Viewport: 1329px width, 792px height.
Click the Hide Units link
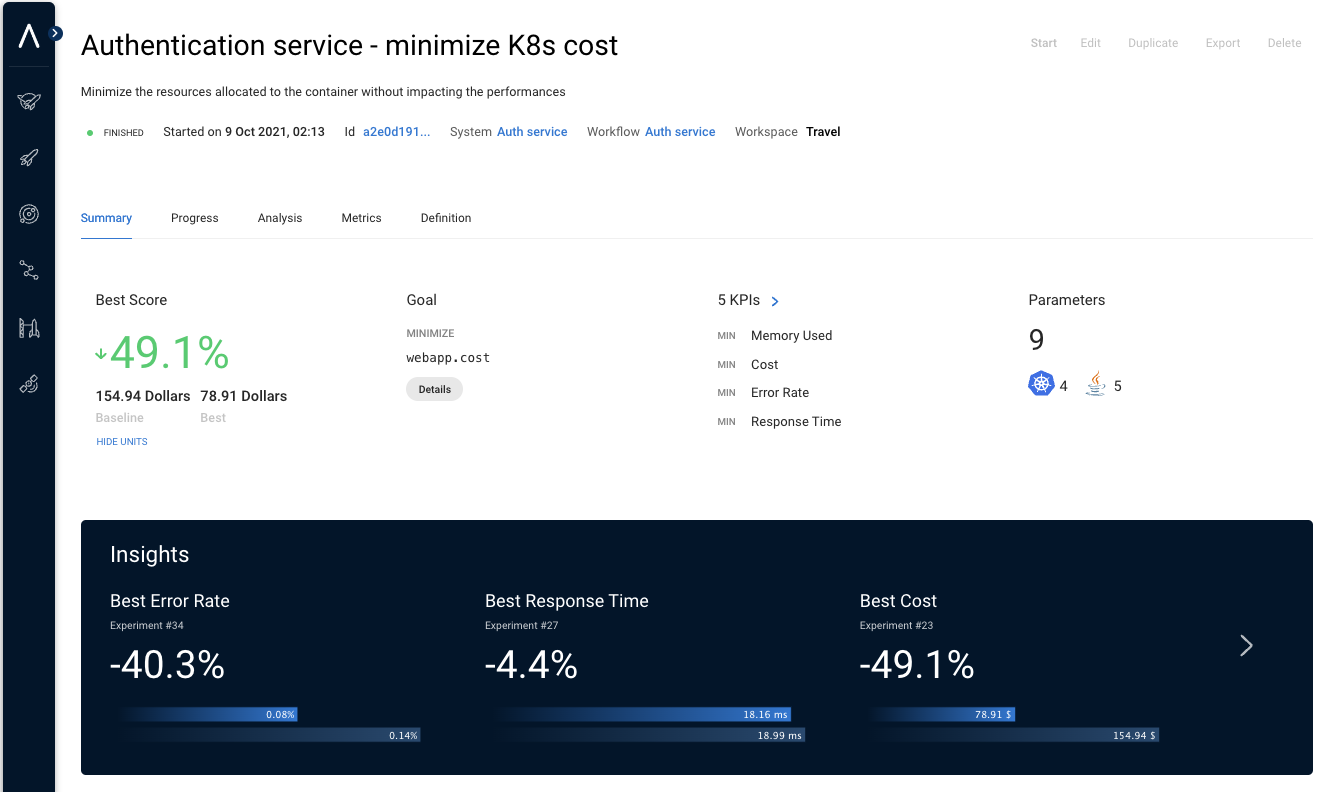coord(122,442)
